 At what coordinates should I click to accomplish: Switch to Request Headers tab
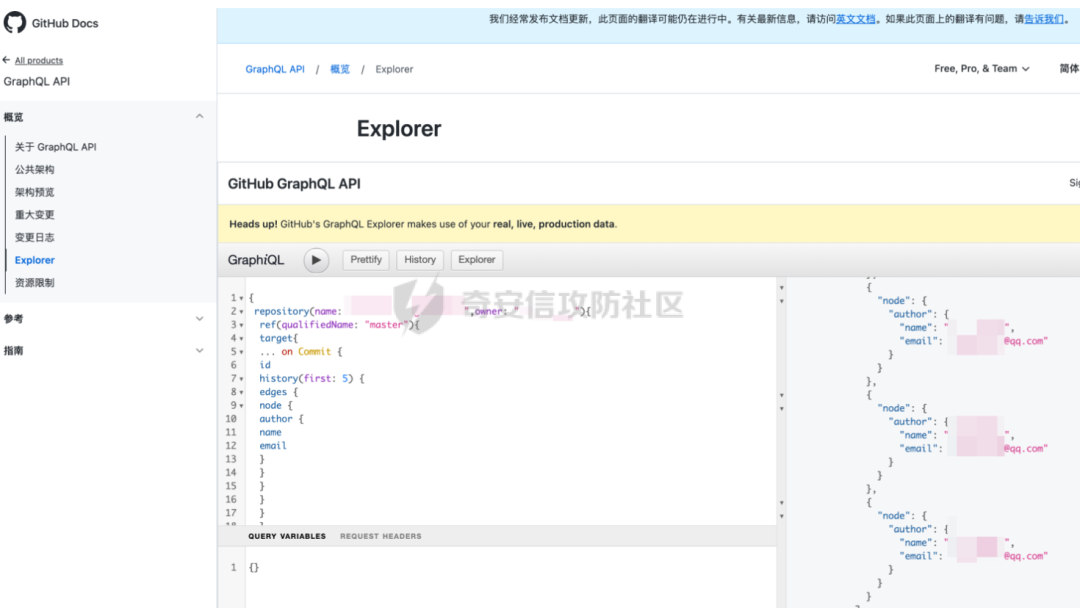click(381, 536)
